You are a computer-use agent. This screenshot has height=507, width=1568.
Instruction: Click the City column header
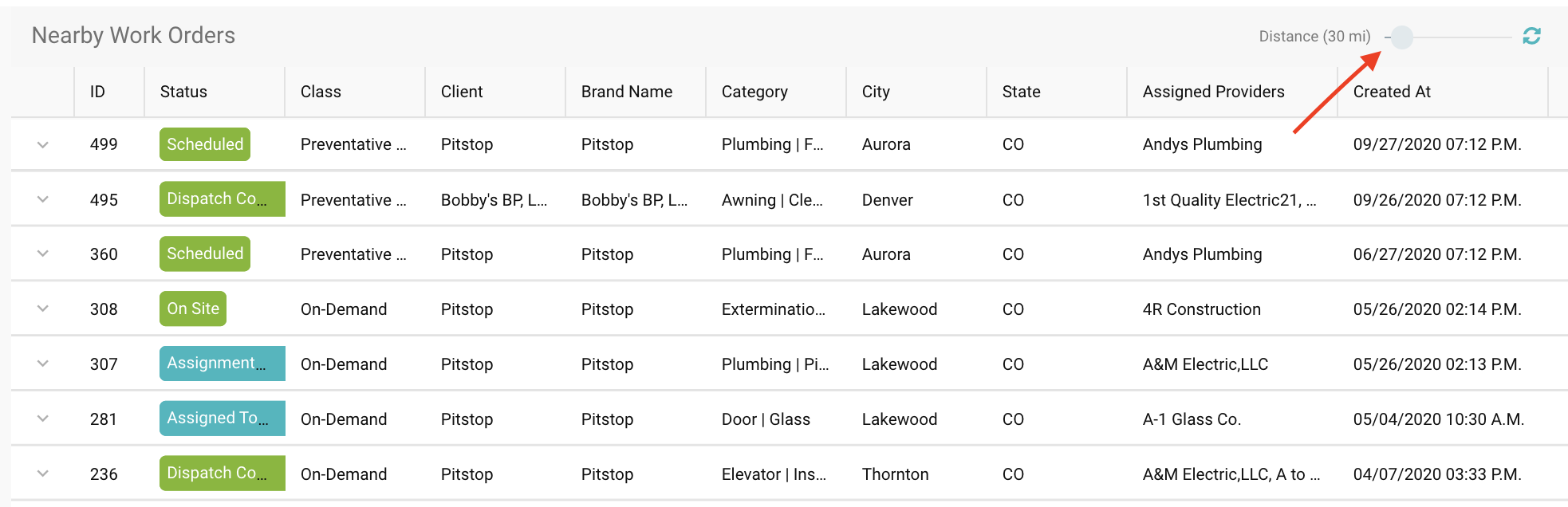coord(875,91)
